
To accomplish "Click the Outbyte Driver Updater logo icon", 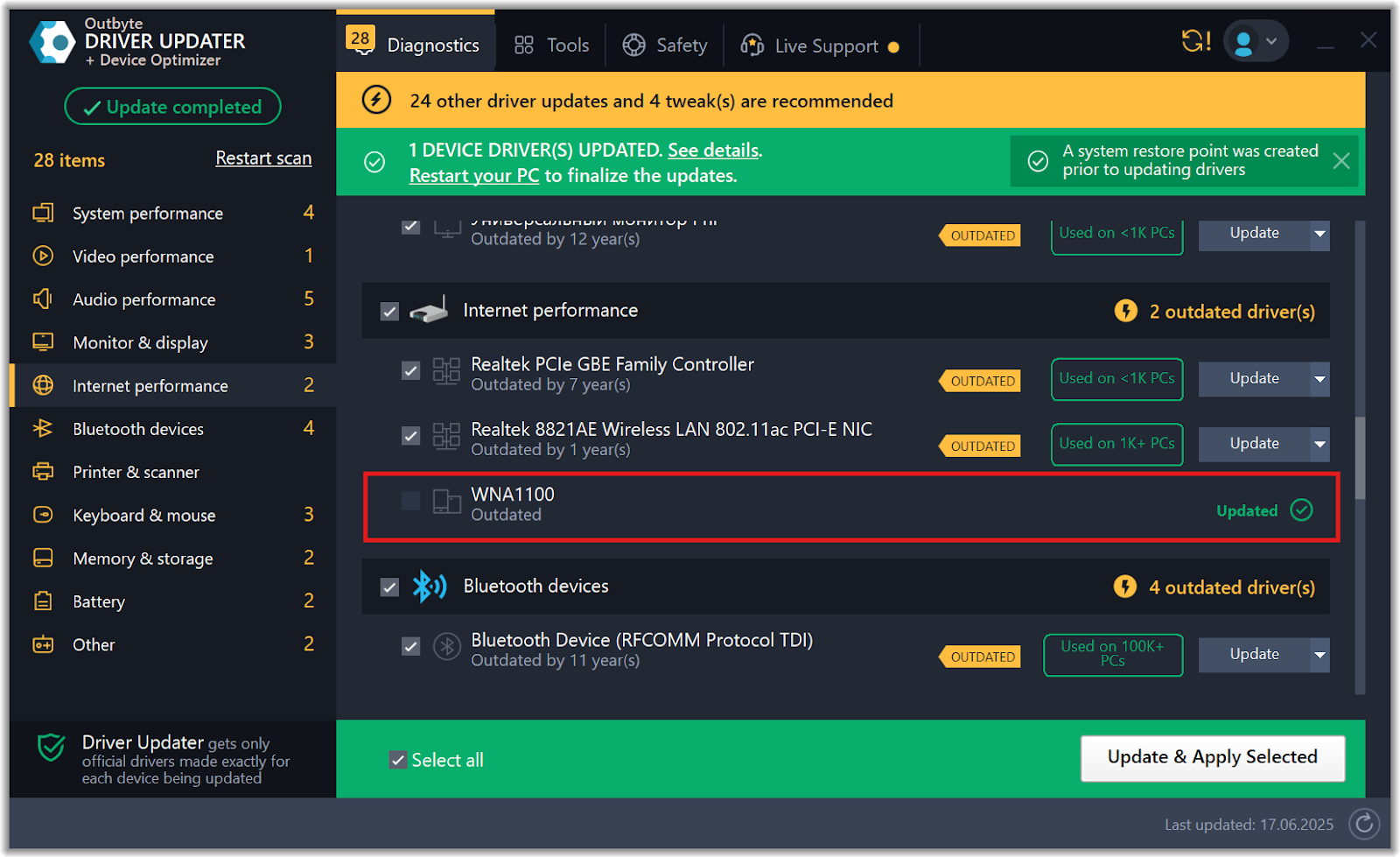I will pyautogui.click(x=52, y=41).
